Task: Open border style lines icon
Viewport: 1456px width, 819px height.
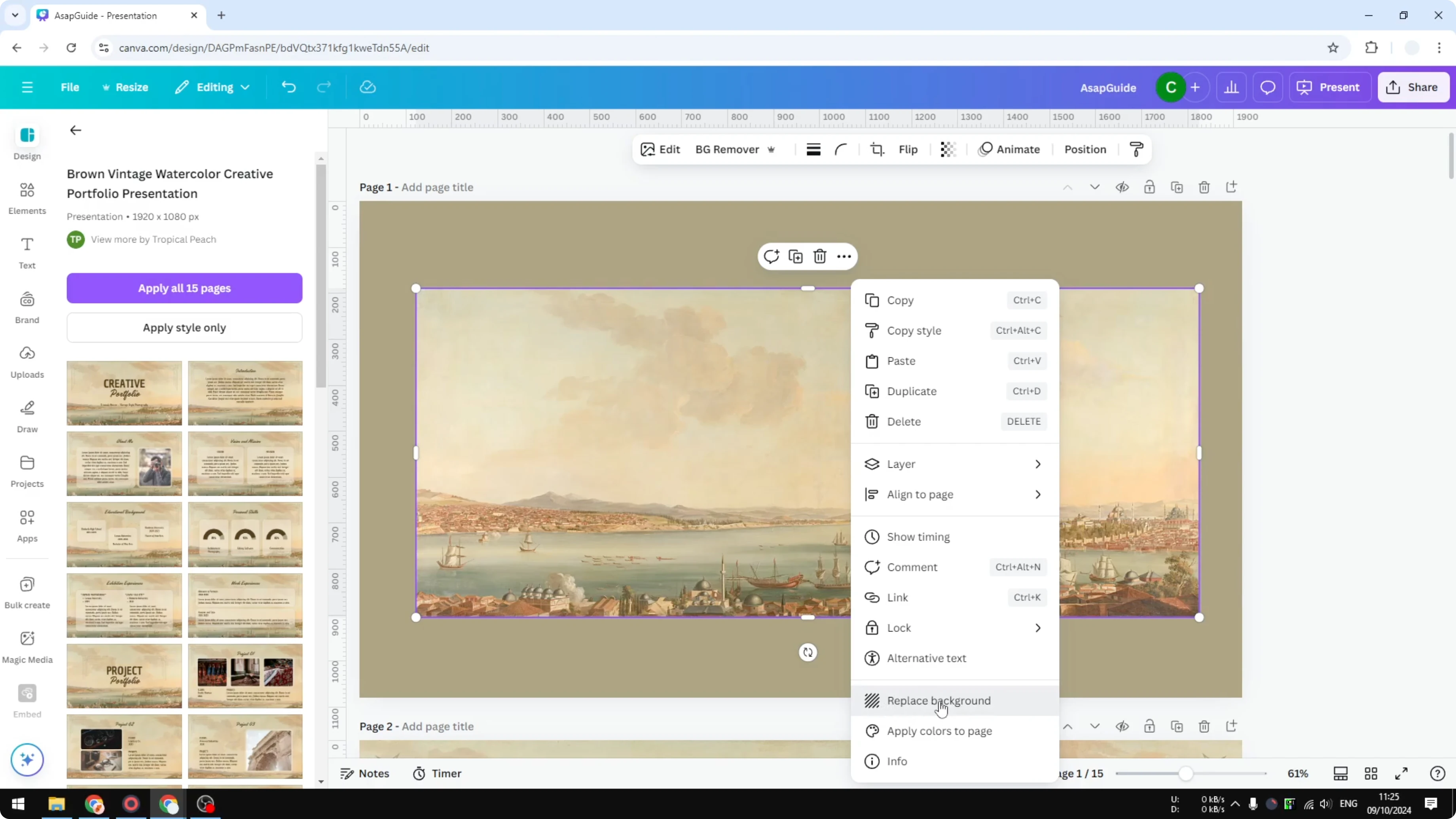Action: pos(813,149)
